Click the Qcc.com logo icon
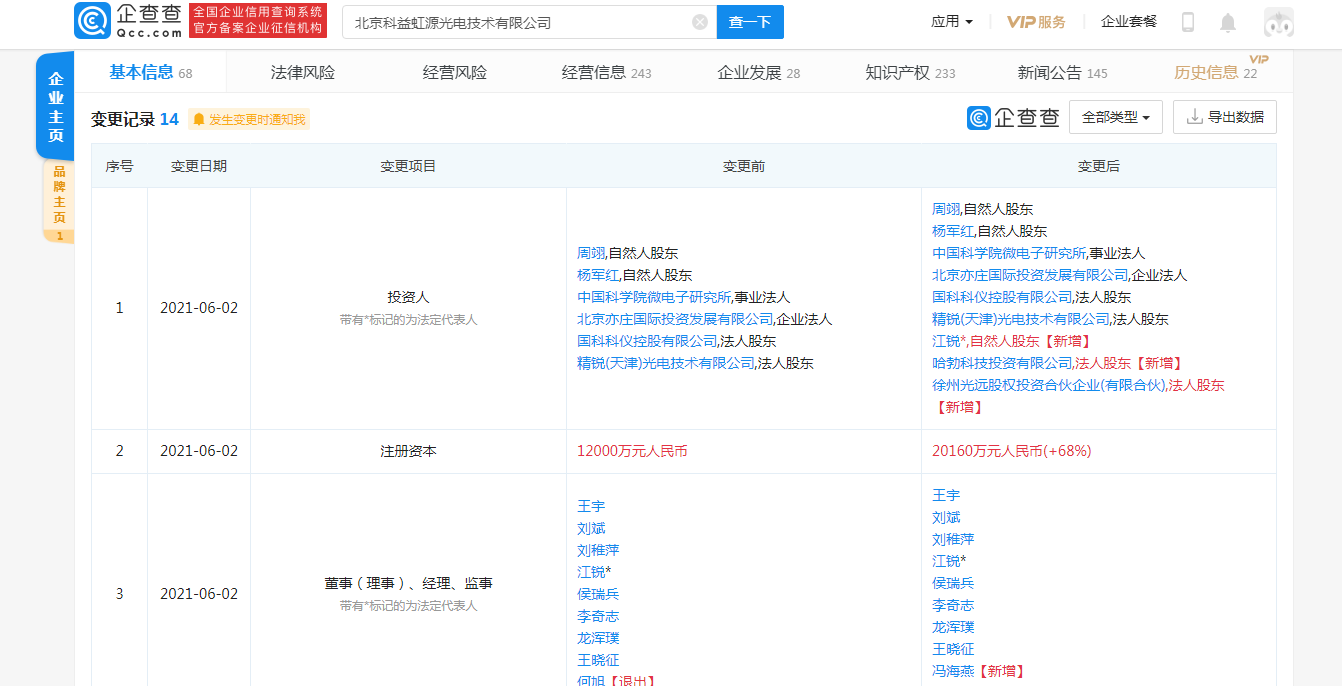The height and width of the screenshot is (686, 1342). tap(91, 21)
